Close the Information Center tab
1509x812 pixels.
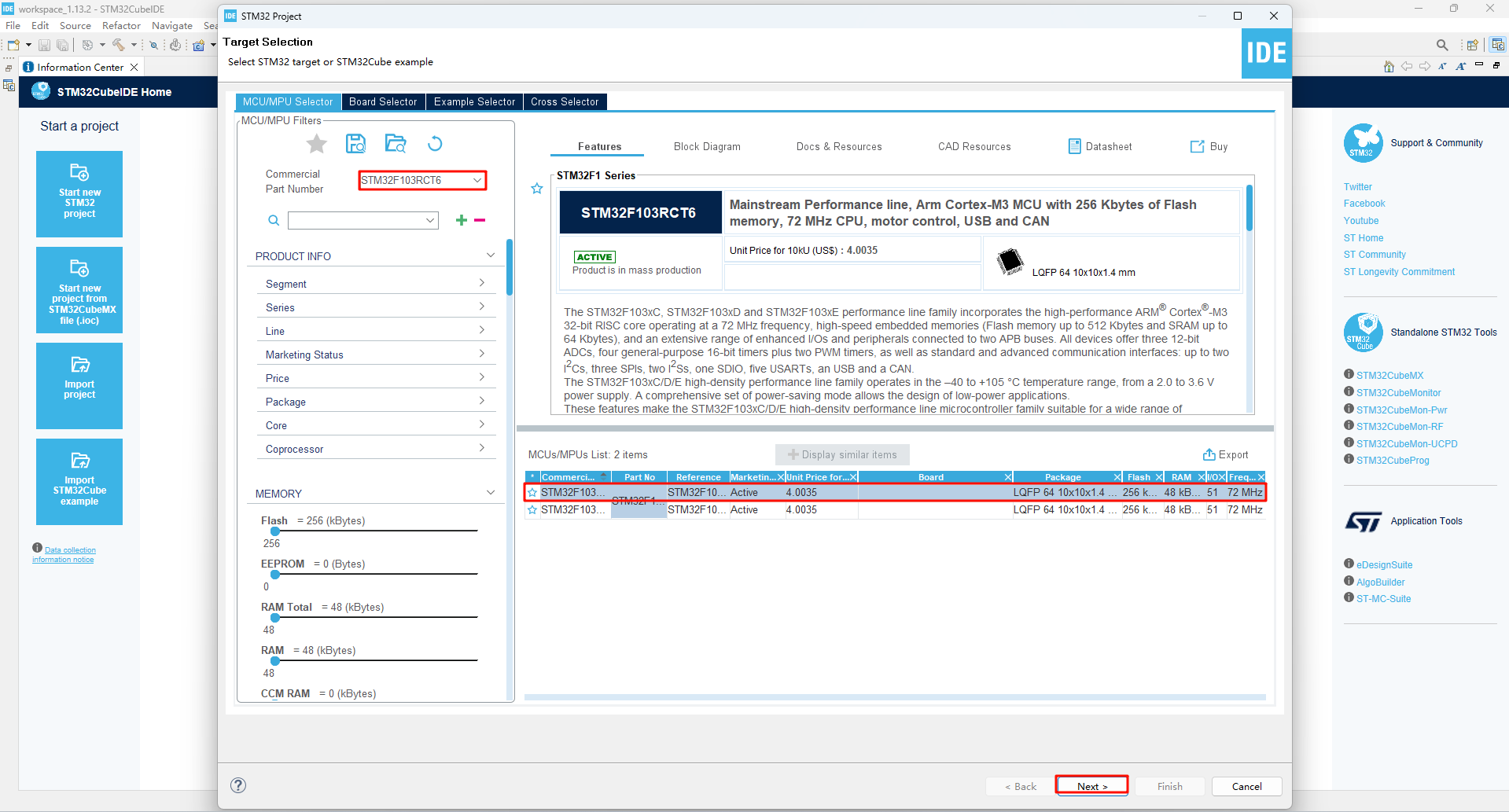(134, 68)
